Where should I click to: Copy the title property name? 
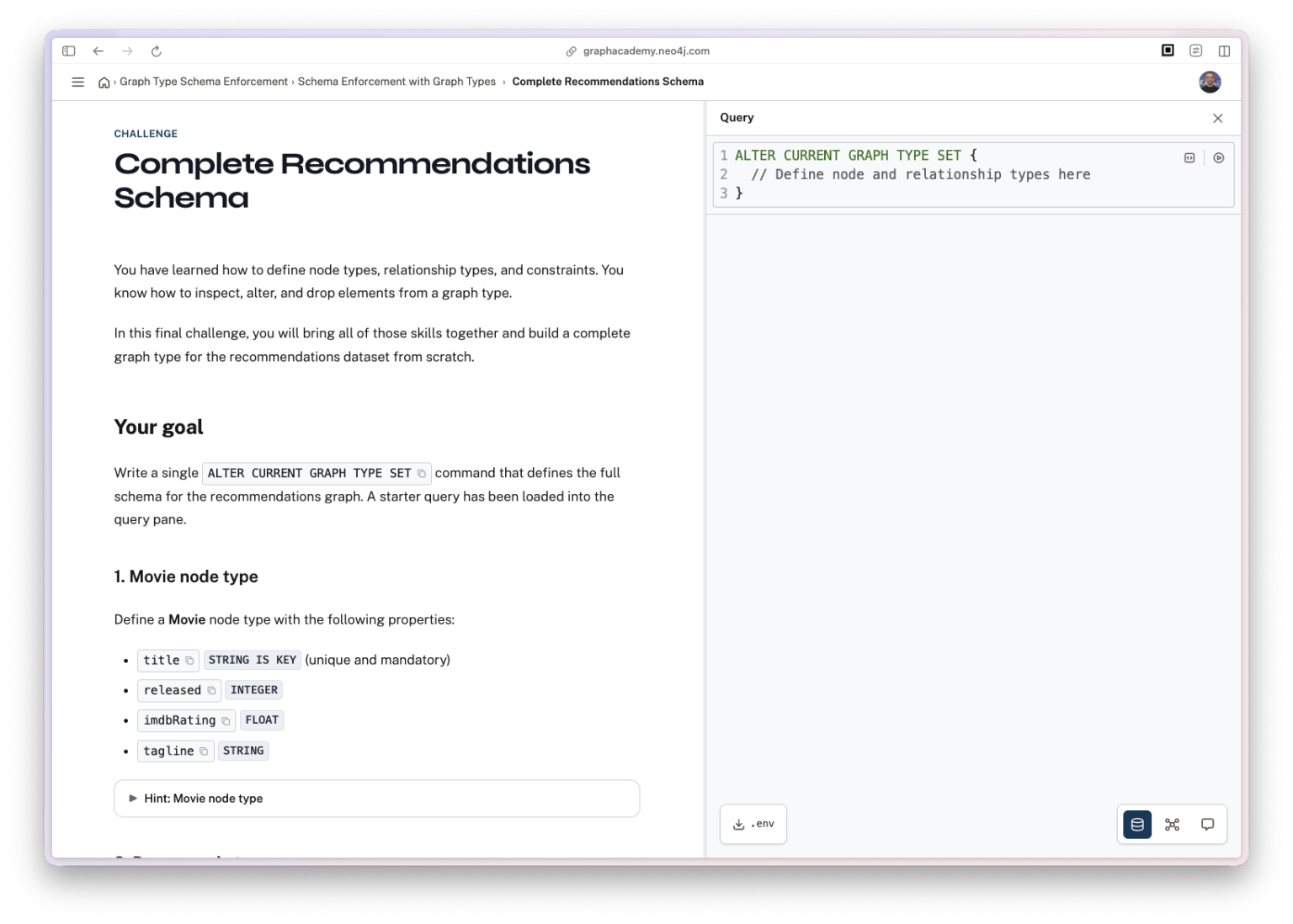click(189, 661)
